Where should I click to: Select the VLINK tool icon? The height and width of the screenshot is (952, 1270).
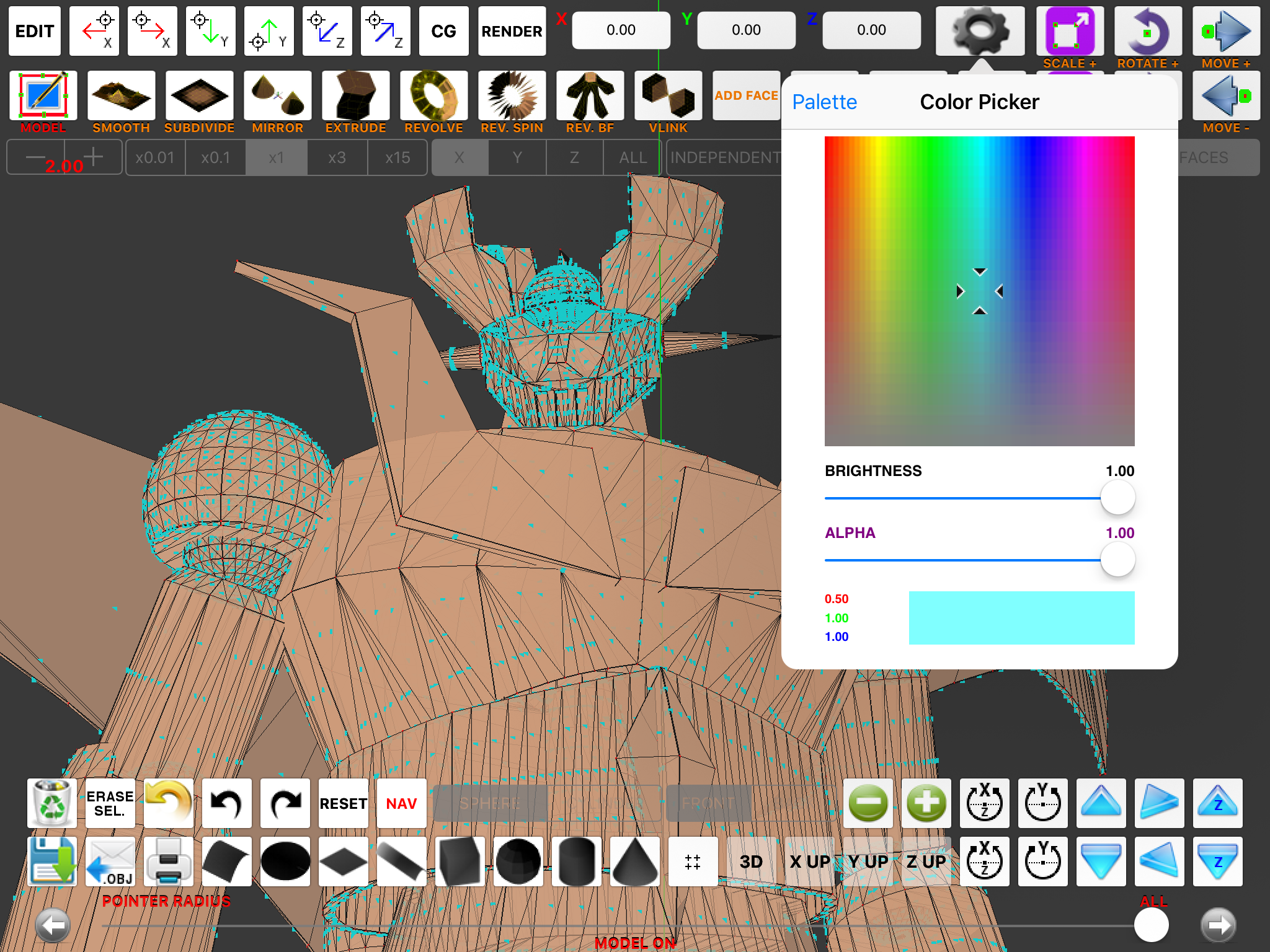[668, 95]
